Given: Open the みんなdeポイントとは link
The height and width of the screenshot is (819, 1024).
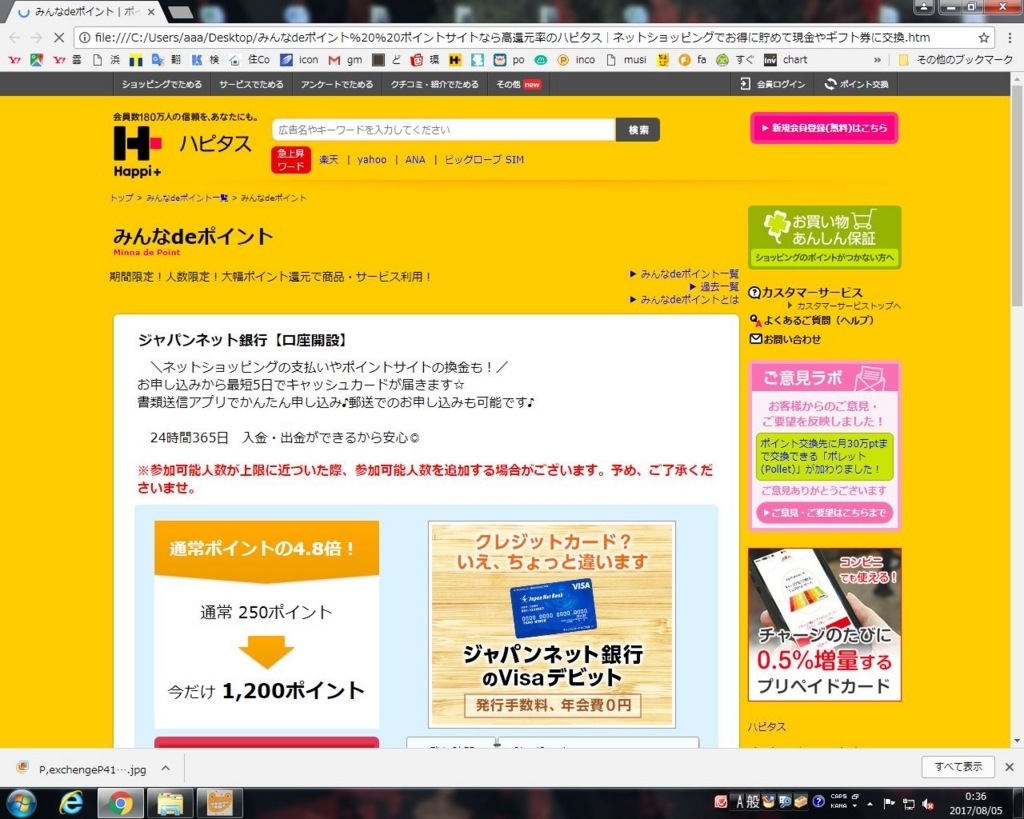Looking at the screenshot, I should (690, 300).
